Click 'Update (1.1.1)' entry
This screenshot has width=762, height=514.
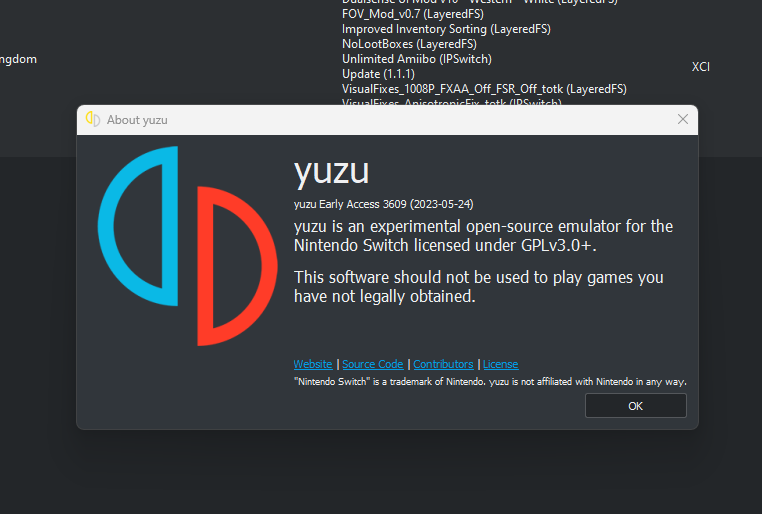[378, 74]
